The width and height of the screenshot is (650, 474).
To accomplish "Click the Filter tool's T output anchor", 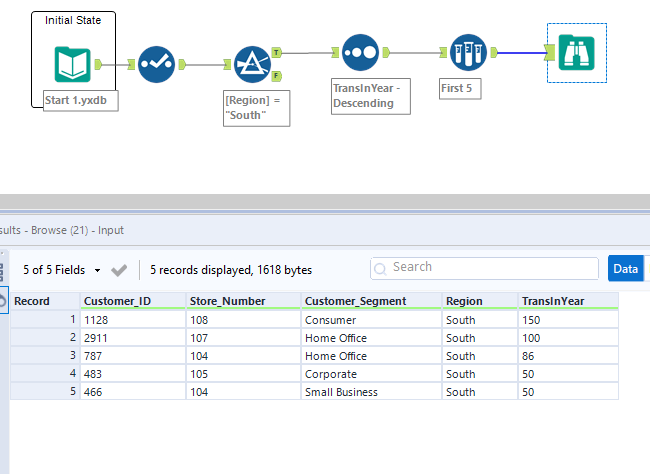I will [x=276, y=52].
